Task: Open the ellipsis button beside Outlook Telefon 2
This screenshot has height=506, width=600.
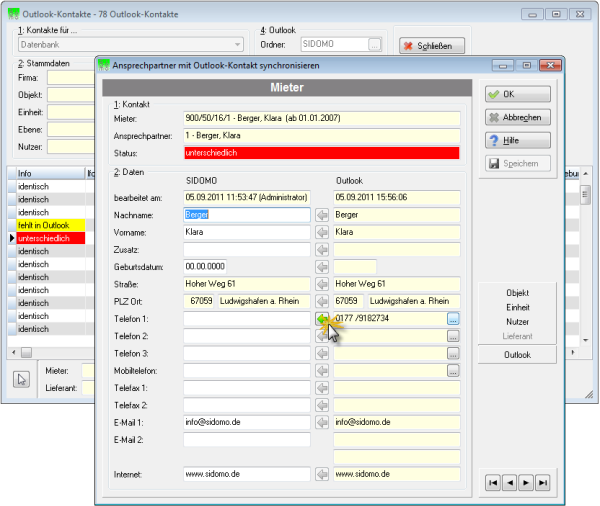Action: pyautogui.click(x=453, y=336)
